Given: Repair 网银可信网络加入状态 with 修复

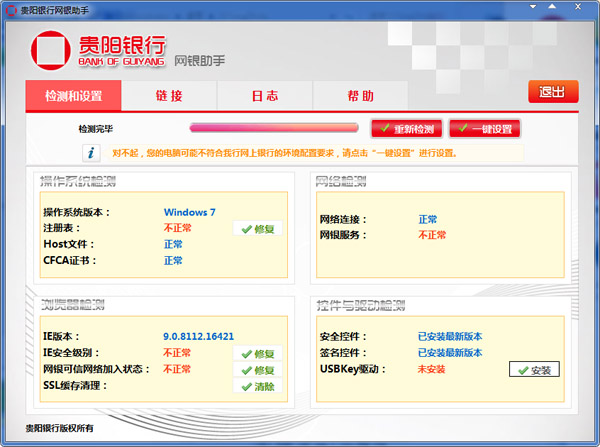Looking at the screenshot, I should (x=258, y=370).
